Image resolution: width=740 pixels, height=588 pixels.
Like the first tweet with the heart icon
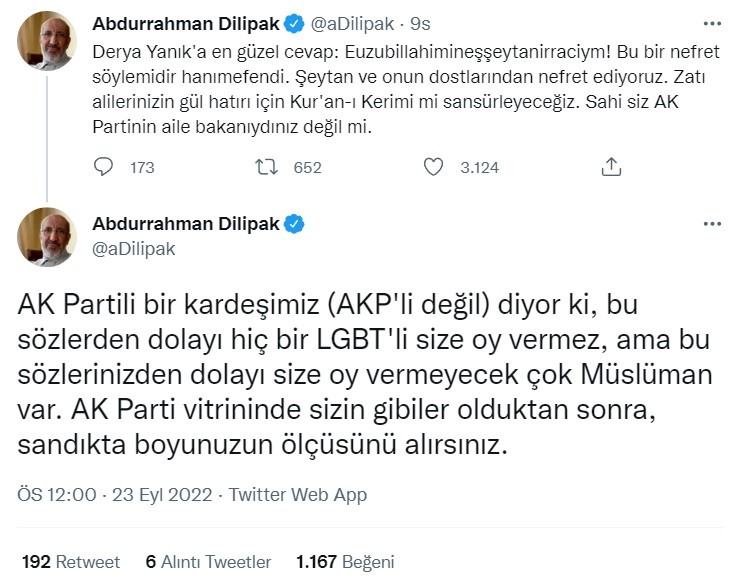coord(433,167)
